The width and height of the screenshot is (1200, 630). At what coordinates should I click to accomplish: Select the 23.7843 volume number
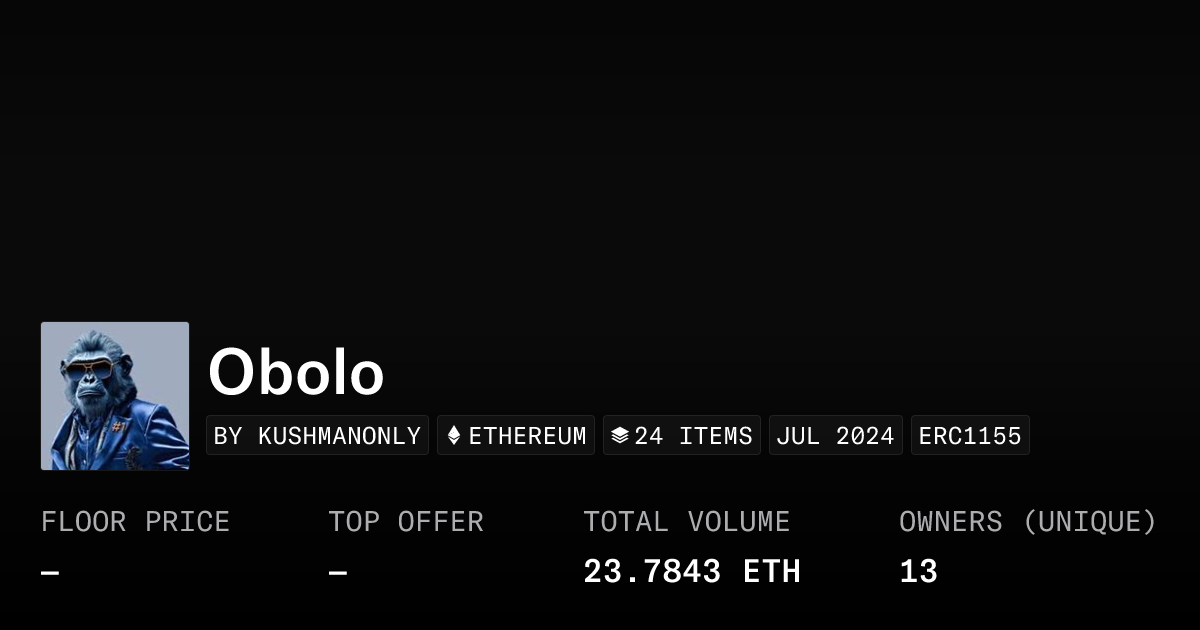(x=652, y=572)
